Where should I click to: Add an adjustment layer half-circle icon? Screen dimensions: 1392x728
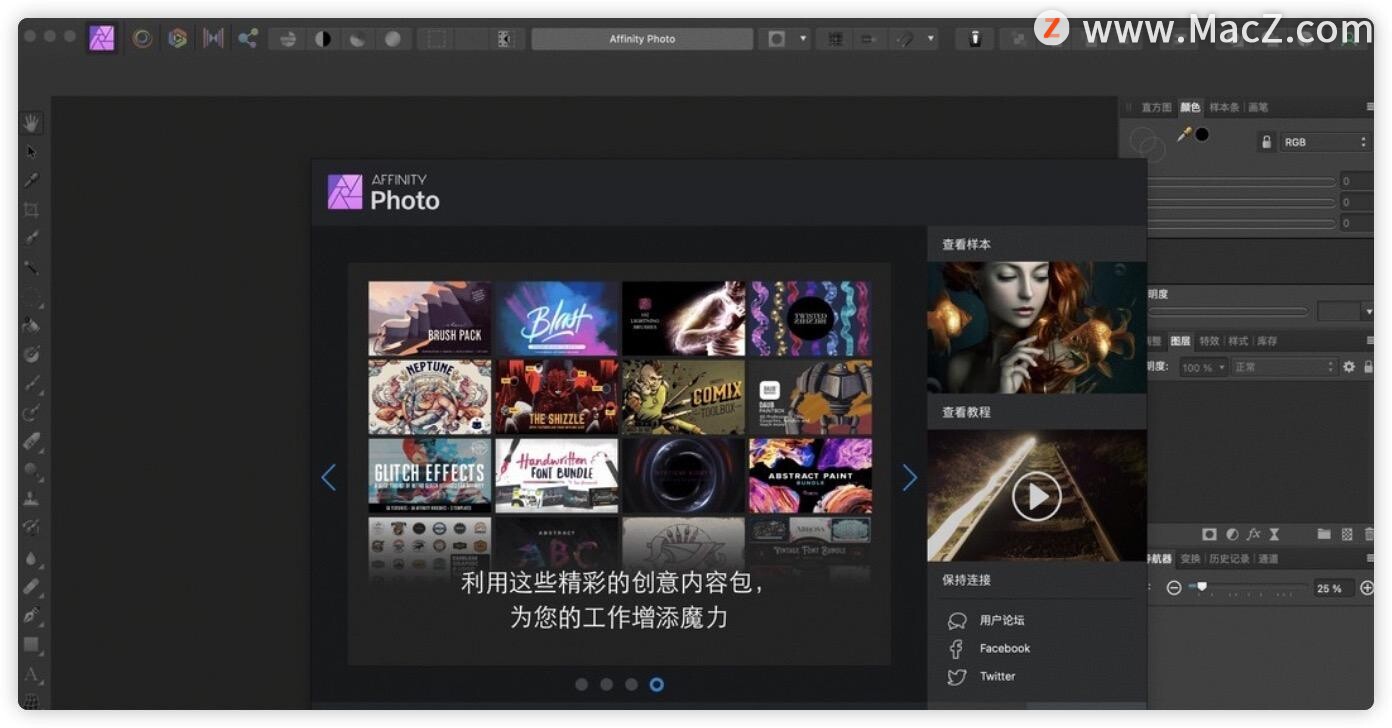1232,535
